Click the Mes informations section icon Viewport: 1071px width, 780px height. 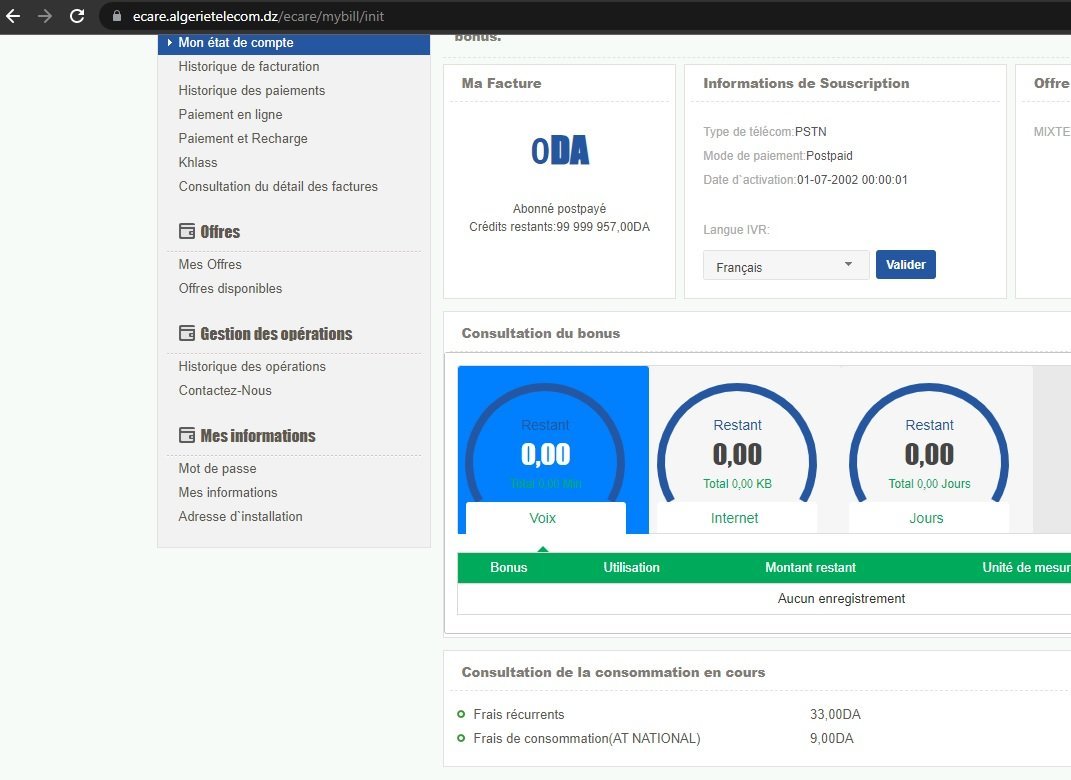[x=186, y=435]
